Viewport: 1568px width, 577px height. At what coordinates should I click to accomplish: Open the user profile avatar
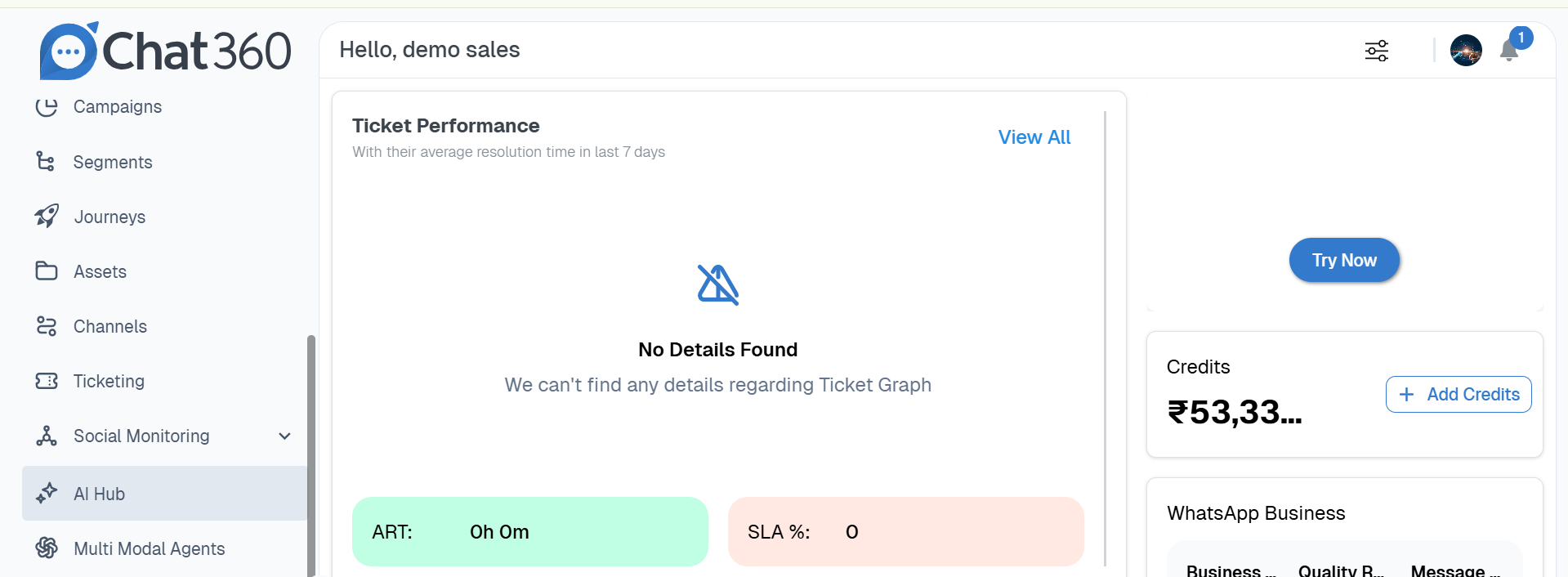point(1466,51)
